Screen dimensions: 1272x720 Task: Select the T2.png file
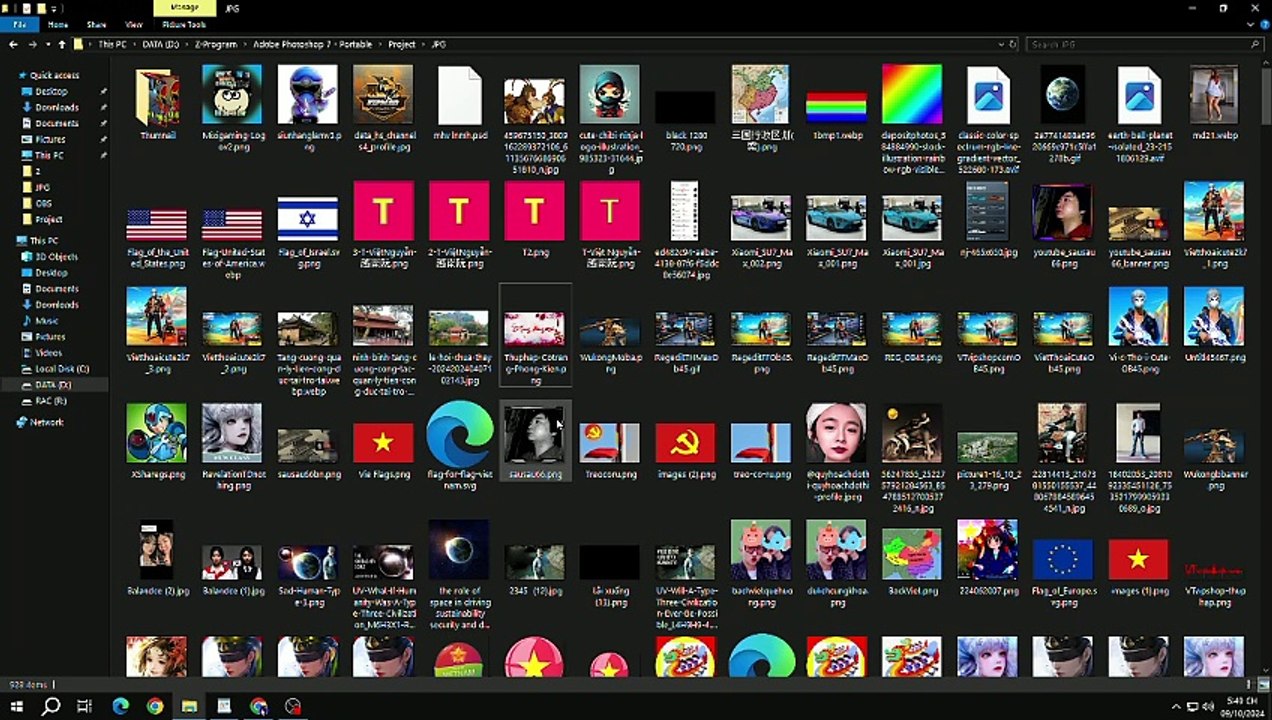tap(534, 220)
